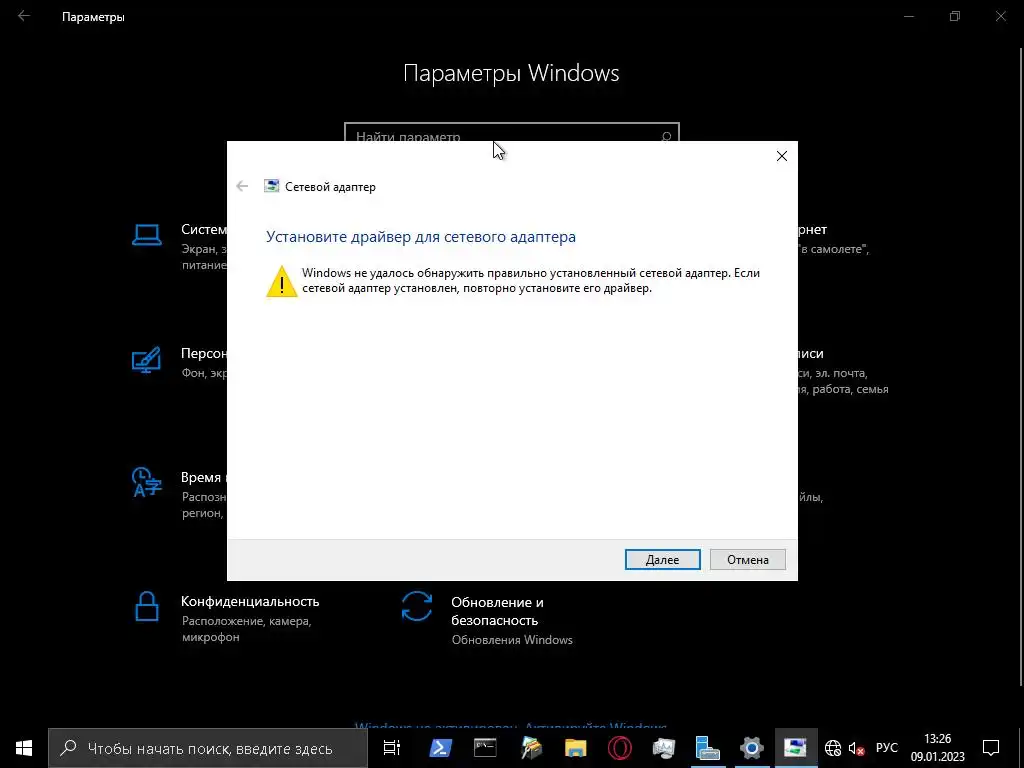Click the search magnifier in settings field
This screenshot has height=768, width=1024.
[665, 136]
